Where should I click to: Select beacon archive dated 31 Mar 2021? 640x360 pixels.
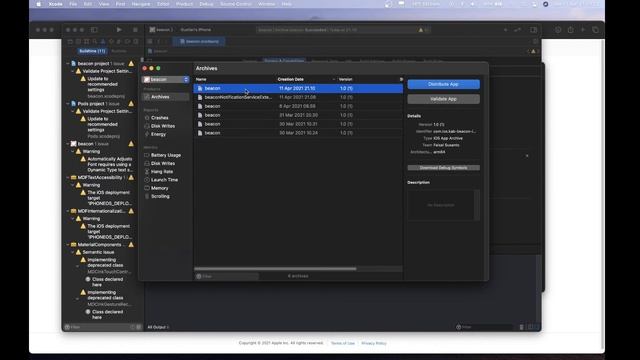pos(298,115)
